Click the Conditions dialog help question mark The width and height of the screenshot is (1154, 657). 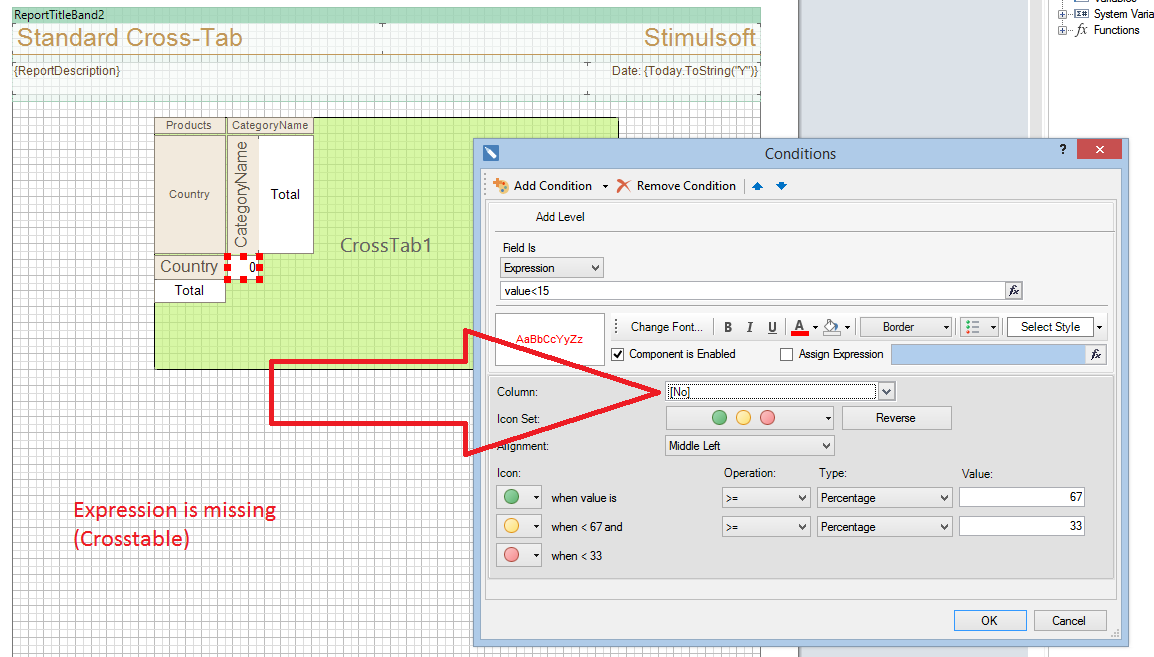[x=1063, y=149]
